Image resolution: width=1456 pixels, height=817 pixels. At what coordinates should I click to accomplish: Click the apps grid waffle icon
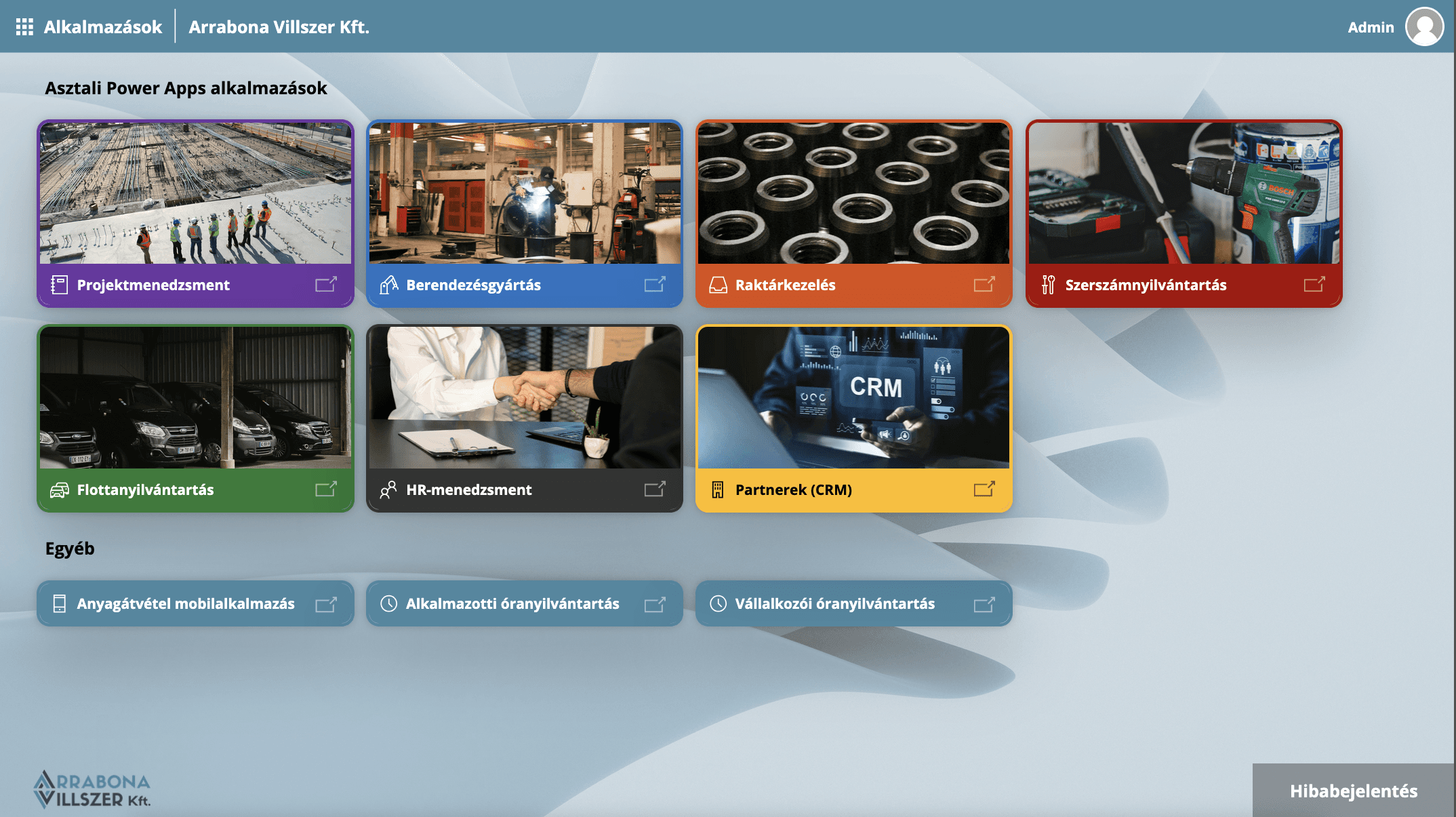pos(24,27)
